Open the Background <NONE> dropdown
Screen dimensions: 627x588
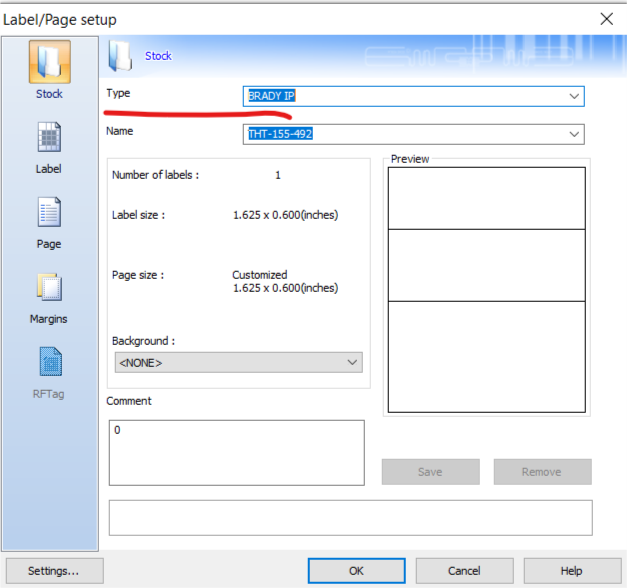pos(238,363)
